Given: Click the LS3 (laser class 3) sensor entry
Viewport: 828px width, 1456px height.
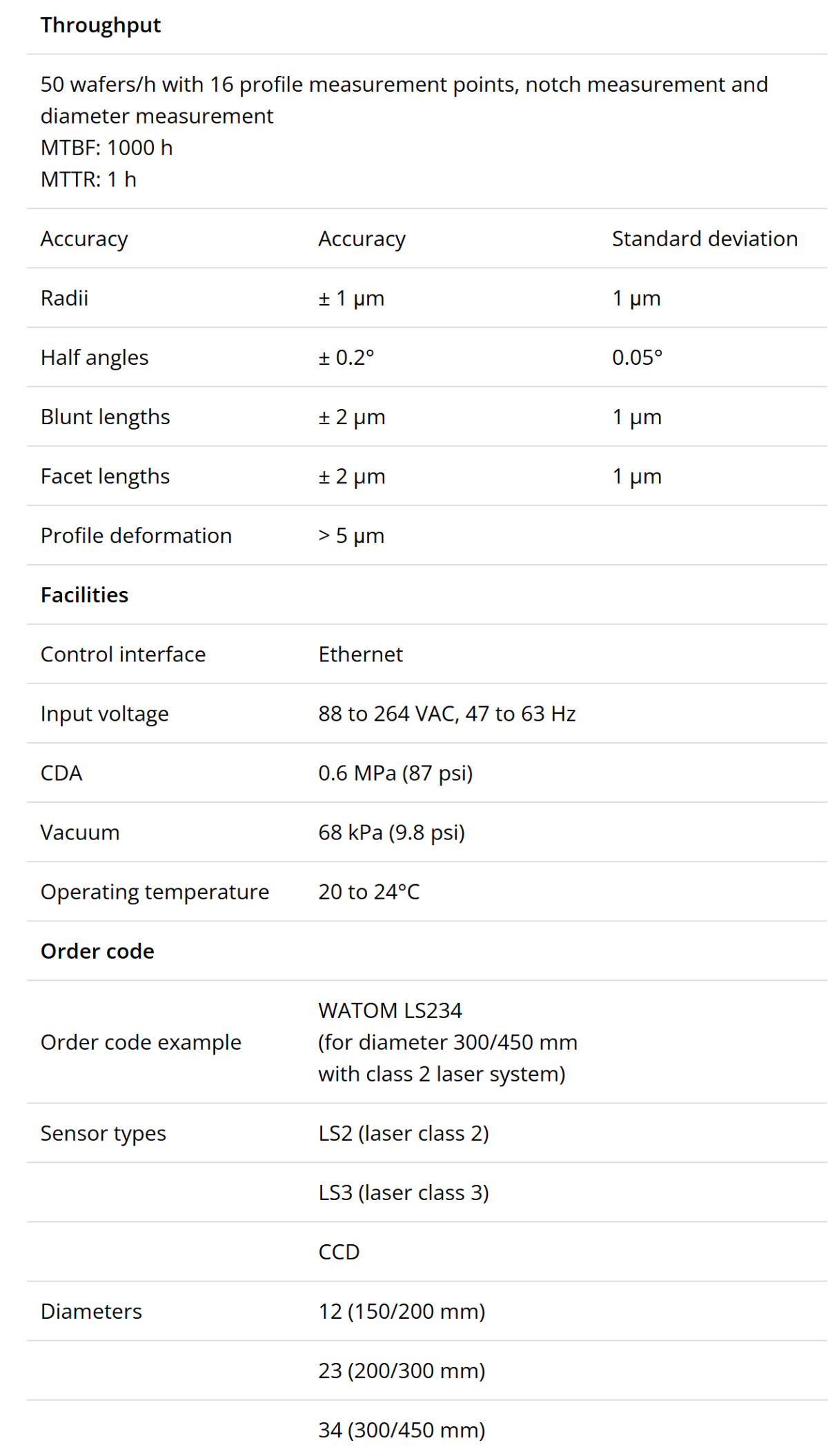Looking at the screenshot, I should [x=403, y=1193].
